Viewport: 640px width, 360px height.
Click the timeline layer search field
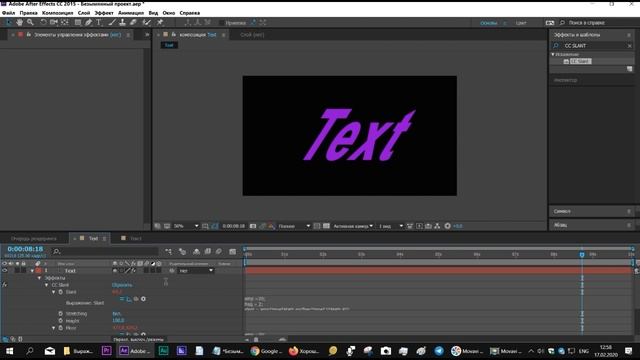point(105,251)
